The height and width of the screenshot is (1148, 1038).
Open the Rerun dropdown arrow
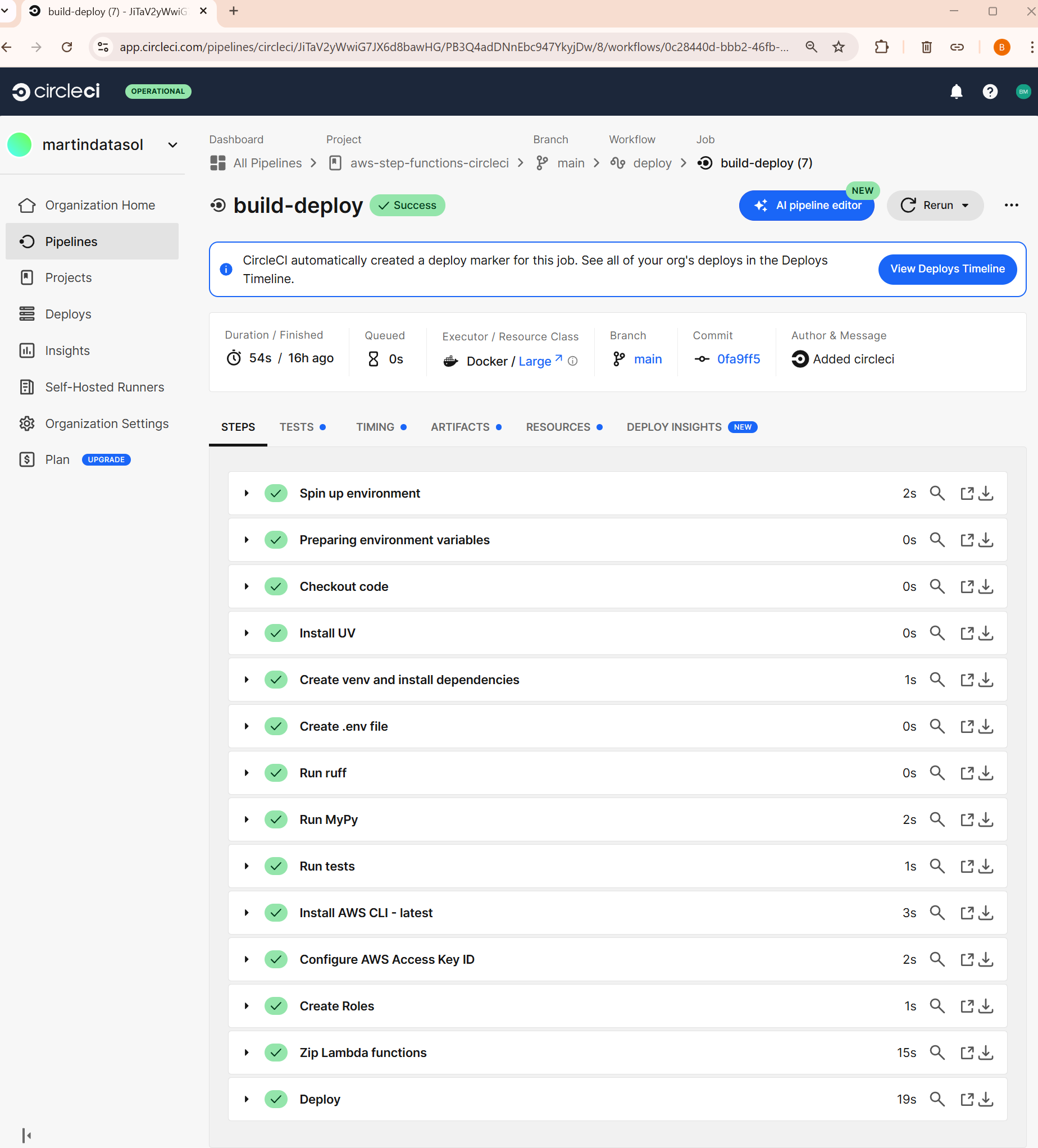click(966, 206)
